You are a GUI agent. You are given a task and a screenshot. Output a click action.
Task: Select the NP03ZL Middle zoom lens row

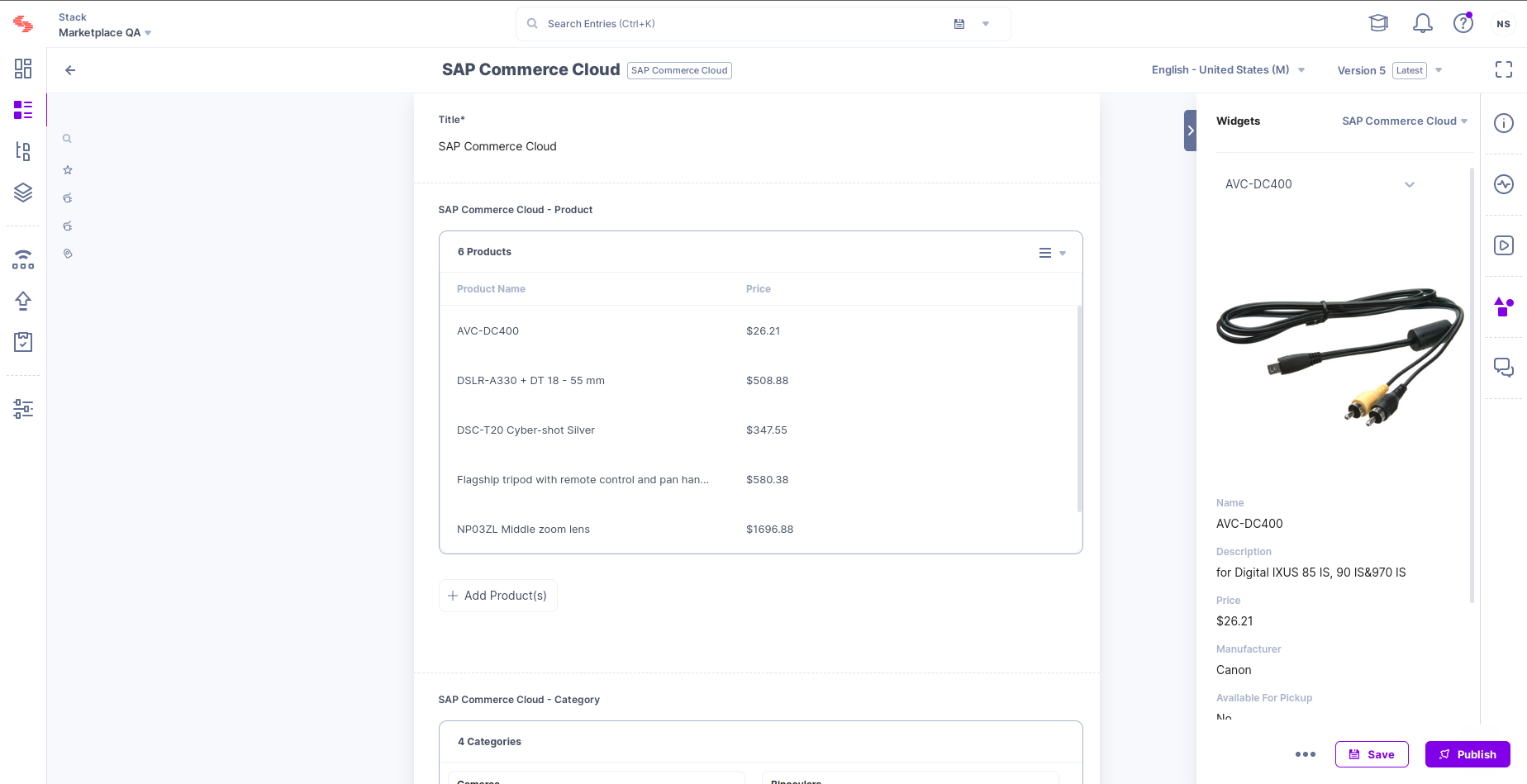pos(760,530)
